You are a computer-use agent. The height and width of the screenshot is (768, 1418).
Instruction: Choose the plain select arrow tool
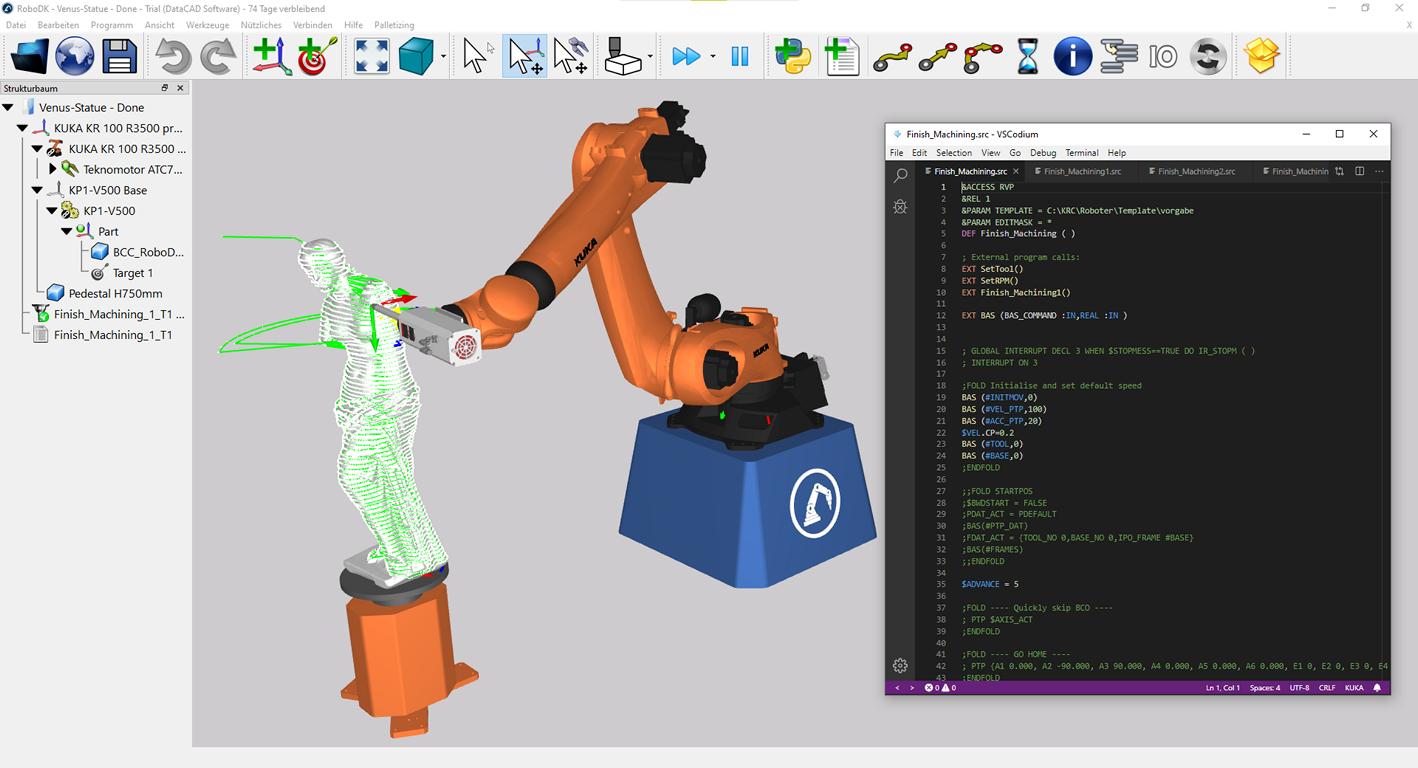pyautogui.click(x=475, y=56)
